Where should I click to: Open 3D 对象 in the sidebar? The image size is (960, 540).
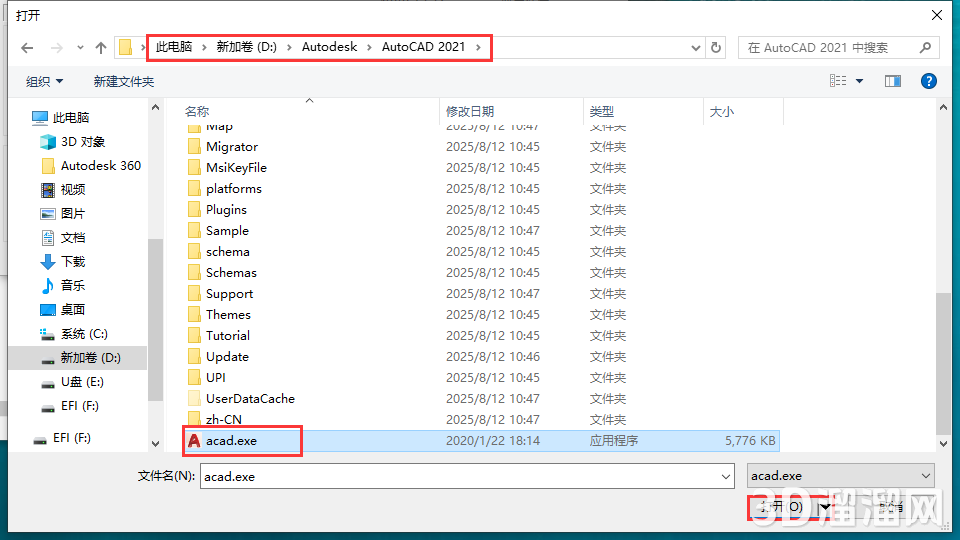pyautogui.click(x=73, y=141)
